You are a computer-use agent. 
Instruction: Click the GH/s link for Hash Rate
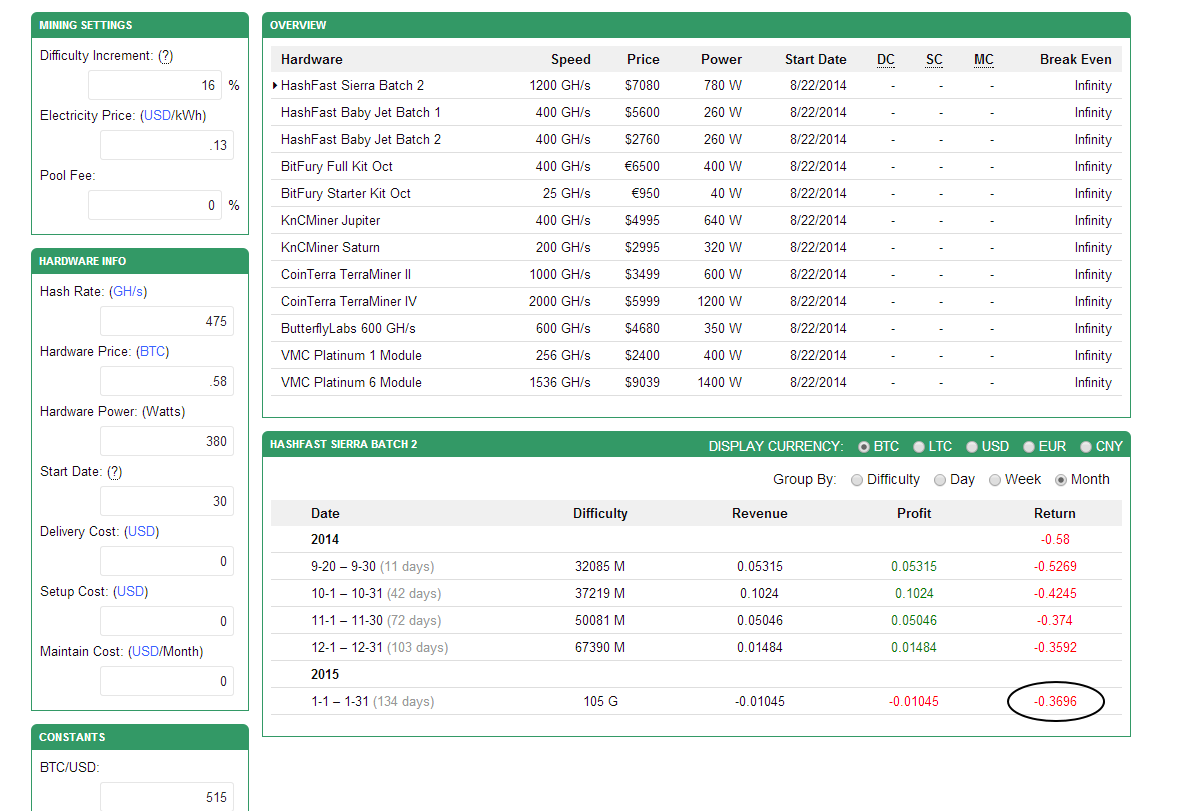[128, 291]
